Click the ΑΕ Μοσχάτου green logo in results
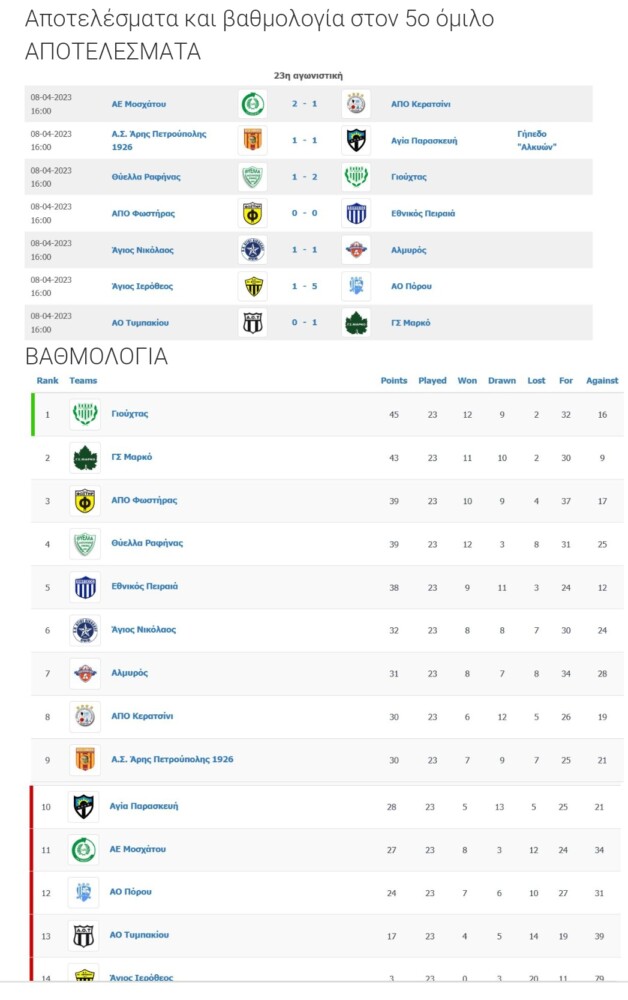The width and height of the screenshot is (628, 1000). (252, 104)
